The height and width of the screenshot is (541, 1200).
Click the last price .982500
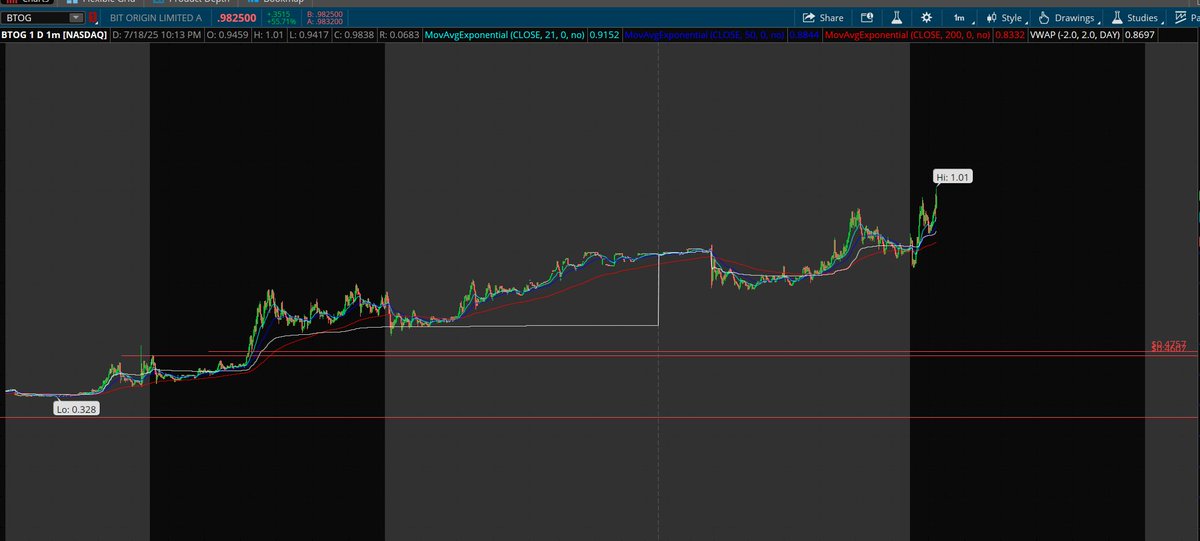coord(237,18)
